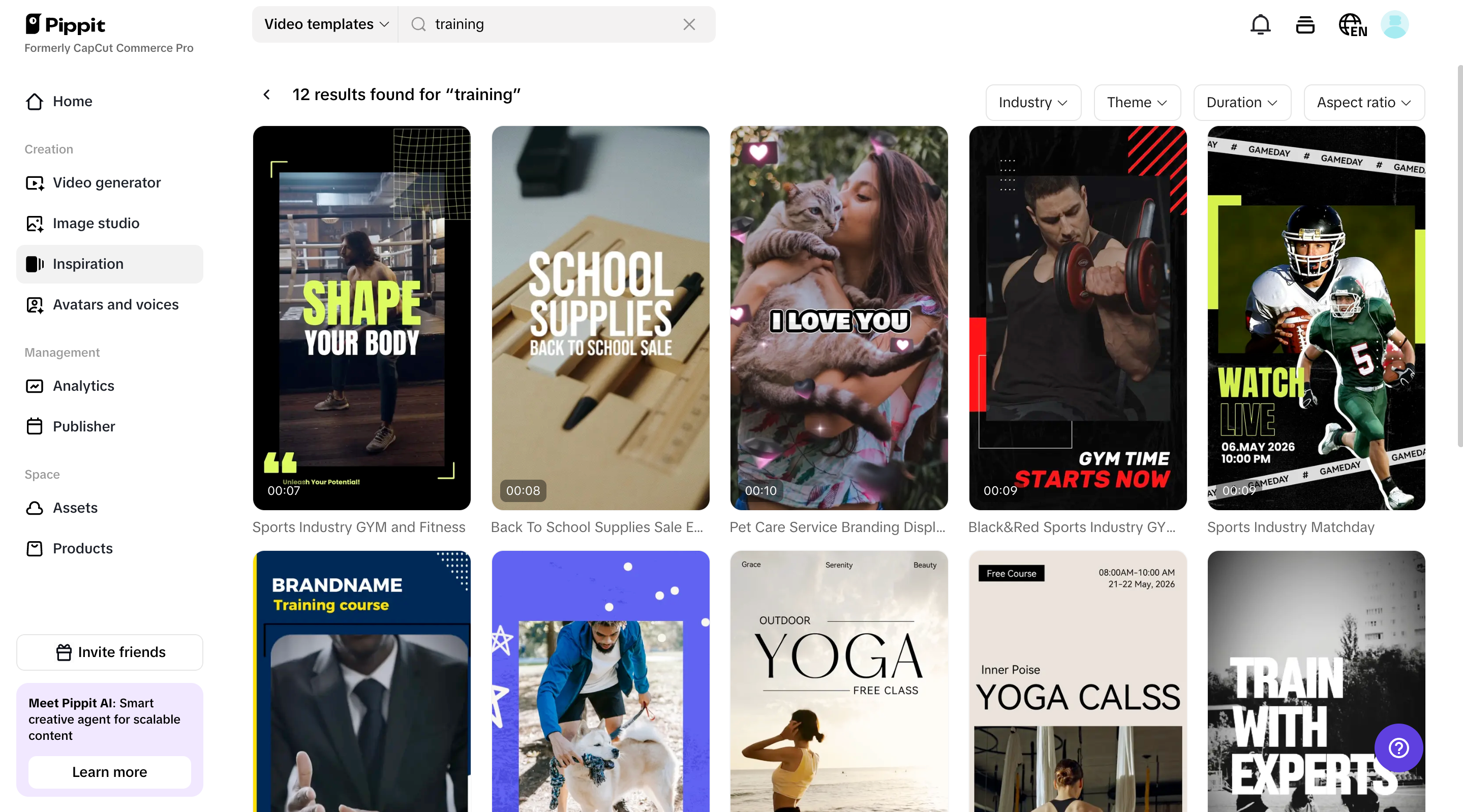Expand the Theme filter
This screenshot has width=1463, height=812.
[x=1136, y=102]
